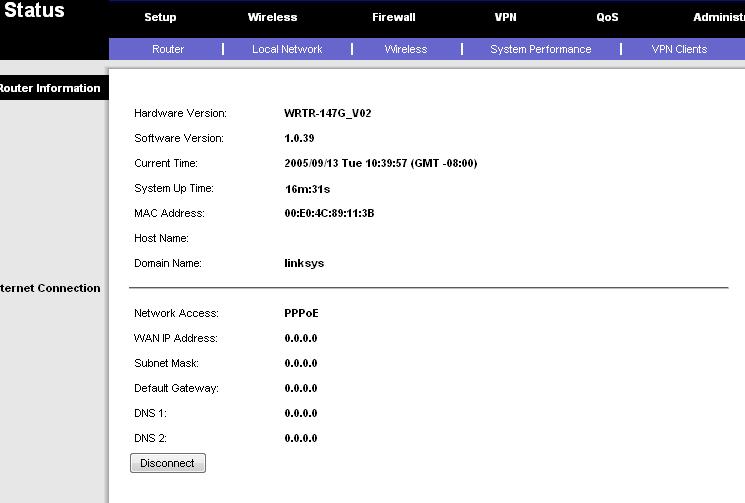Viewport: 745px width, 503px height.
Task: Click the Host Name label
Action: 161,238
